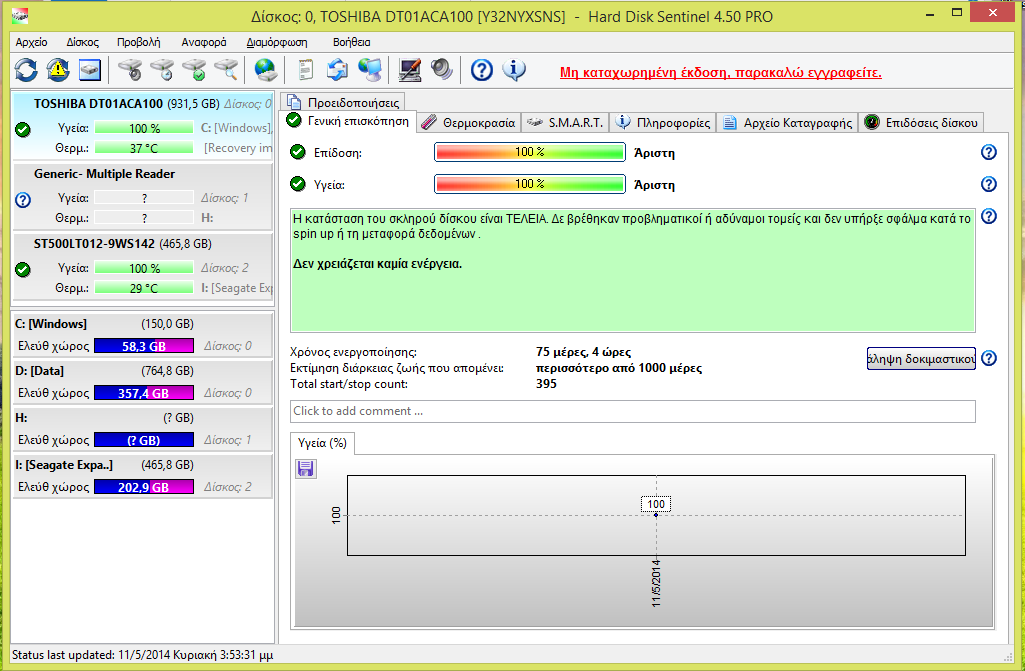
Task: Select the C: [Windows] partition entry
Action: (143, 335)
